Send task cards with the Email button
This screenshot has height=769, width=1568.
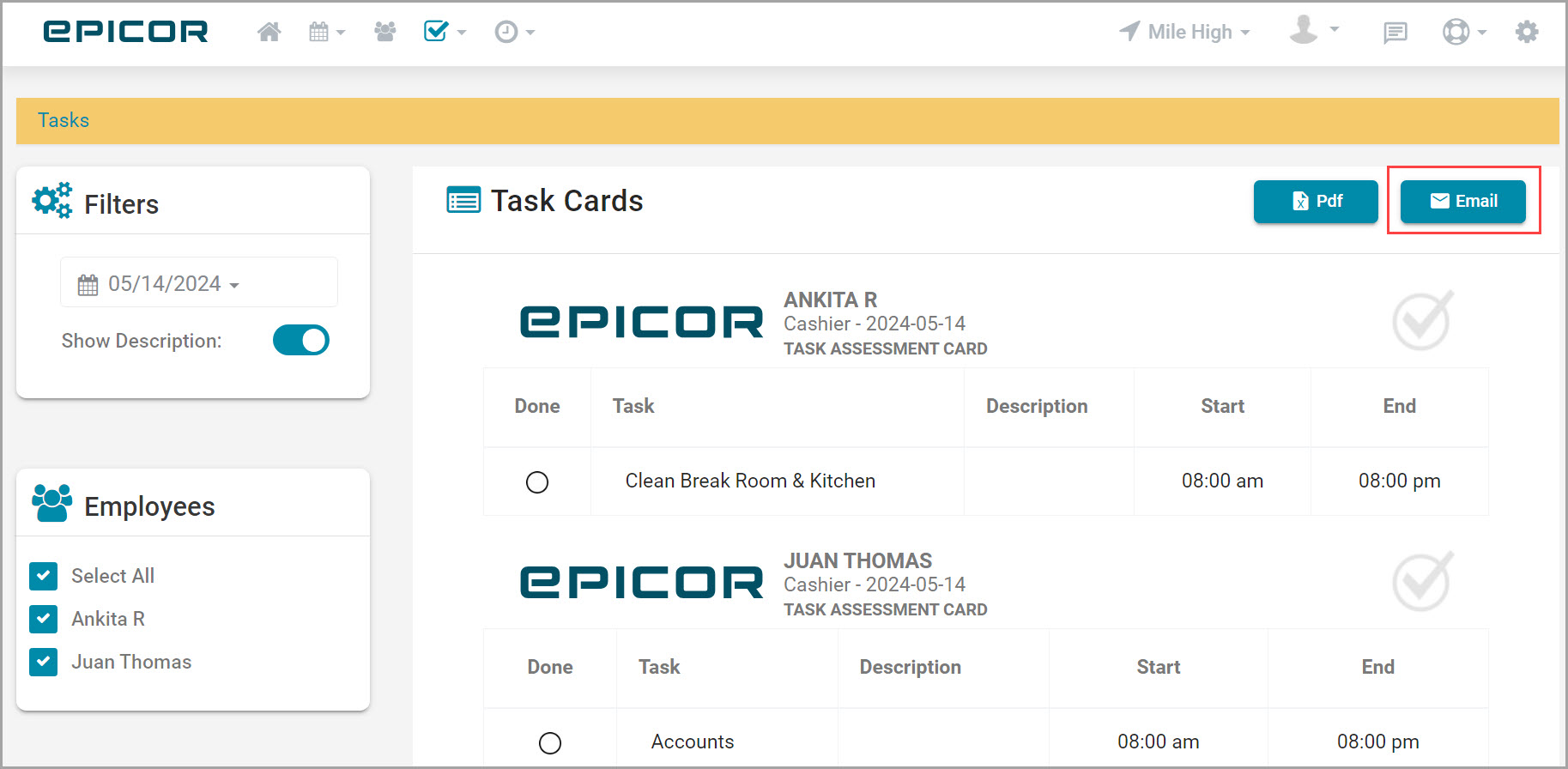1463,201
